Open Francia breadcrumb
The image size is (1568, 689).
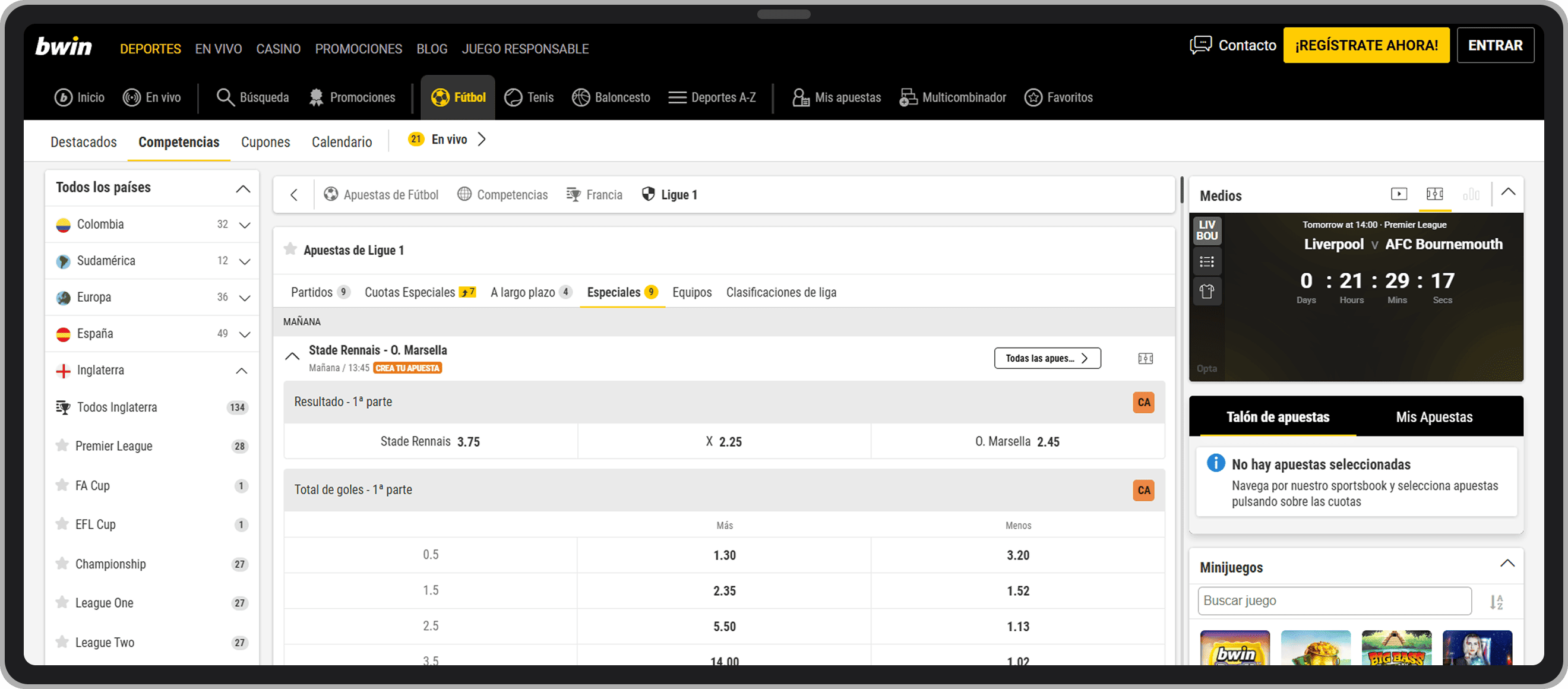pos(595,195)
